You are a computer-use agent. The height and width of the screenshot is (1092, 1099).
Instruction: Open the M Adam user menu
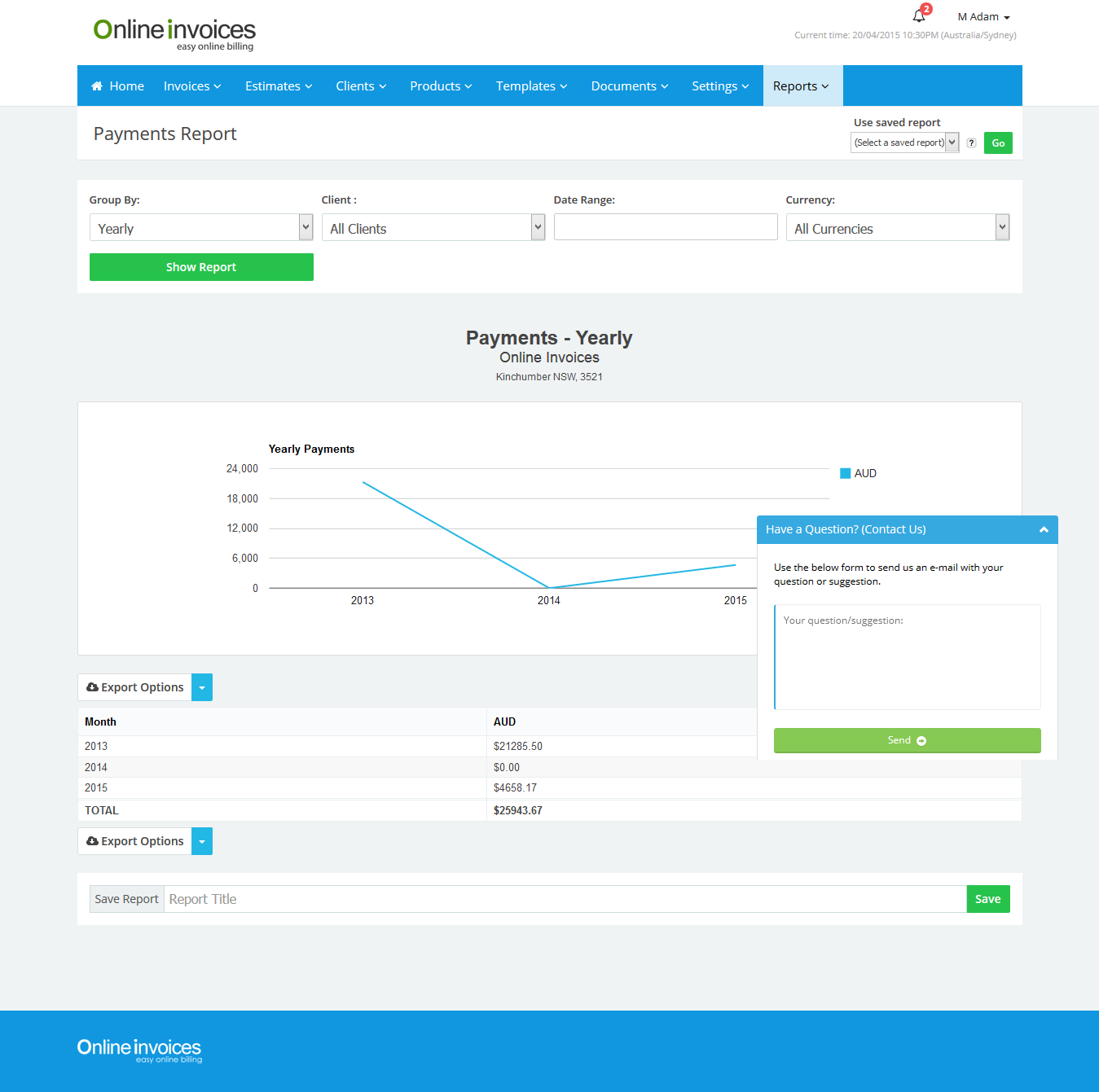[x=983, y=17]
